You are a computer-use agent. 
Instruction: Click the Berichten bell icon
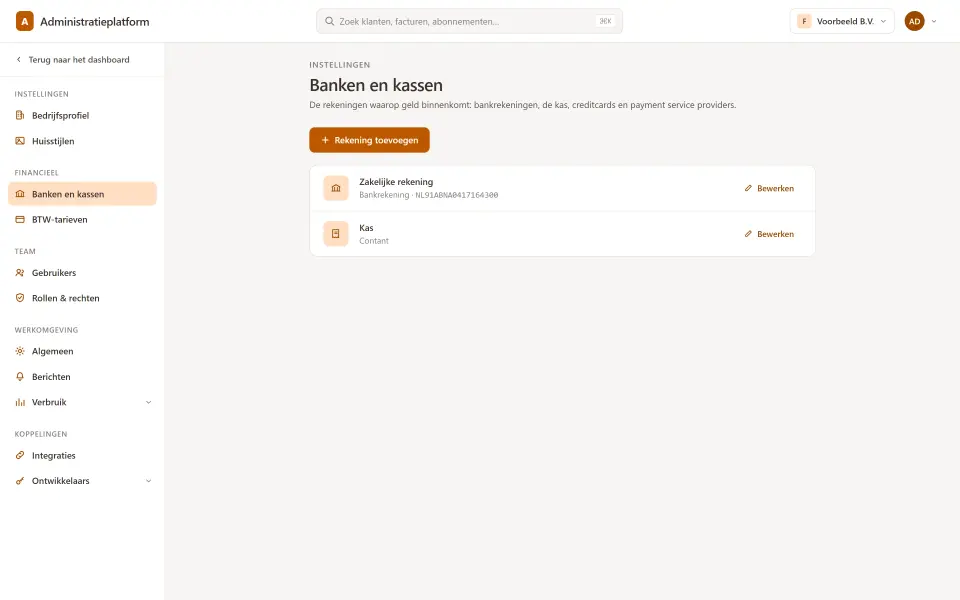coord(20,377)
